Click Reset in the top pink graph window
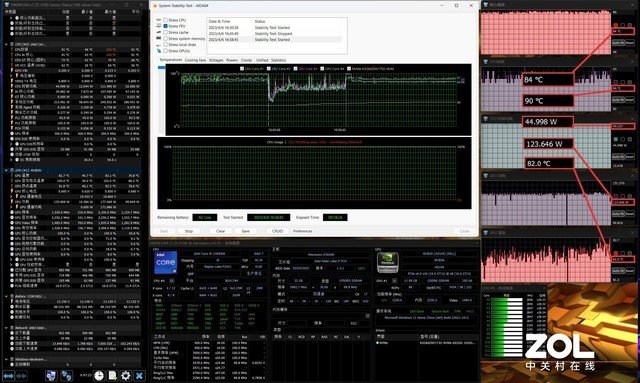The height and width of the screenshot is (383, 640). [x=629, y=42]
